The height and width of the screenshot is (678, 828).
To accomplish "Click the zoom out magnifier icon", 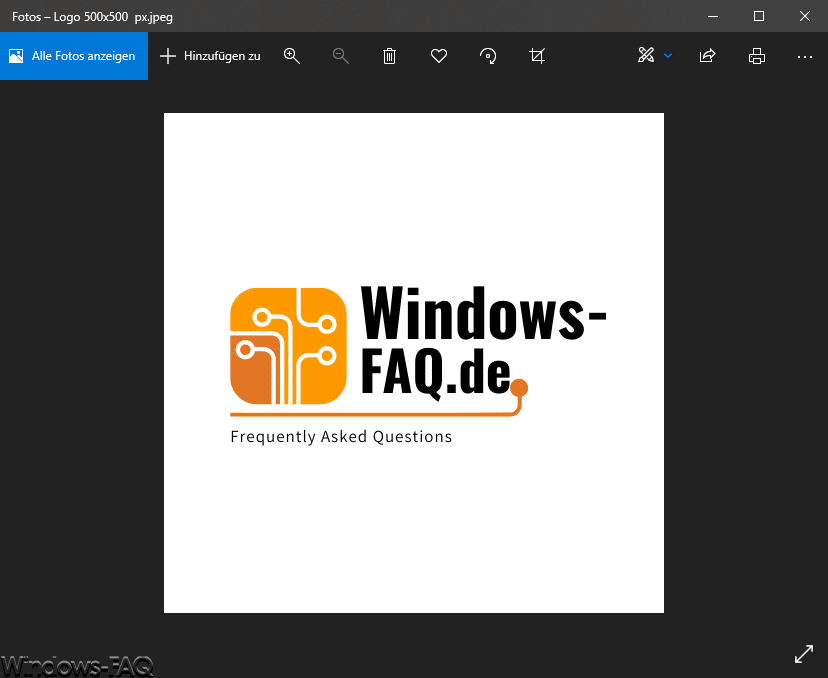I will [x=341, y=56].
